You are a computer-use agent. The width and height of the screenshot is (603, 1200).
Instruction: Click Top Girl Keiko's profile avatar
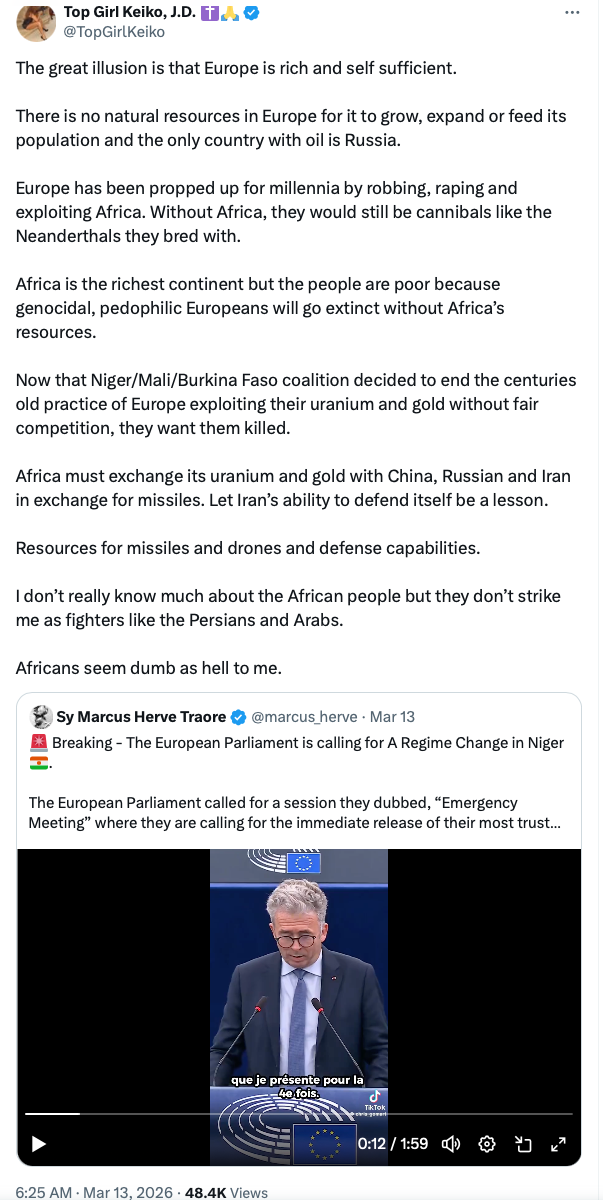[x=33, y=21]
